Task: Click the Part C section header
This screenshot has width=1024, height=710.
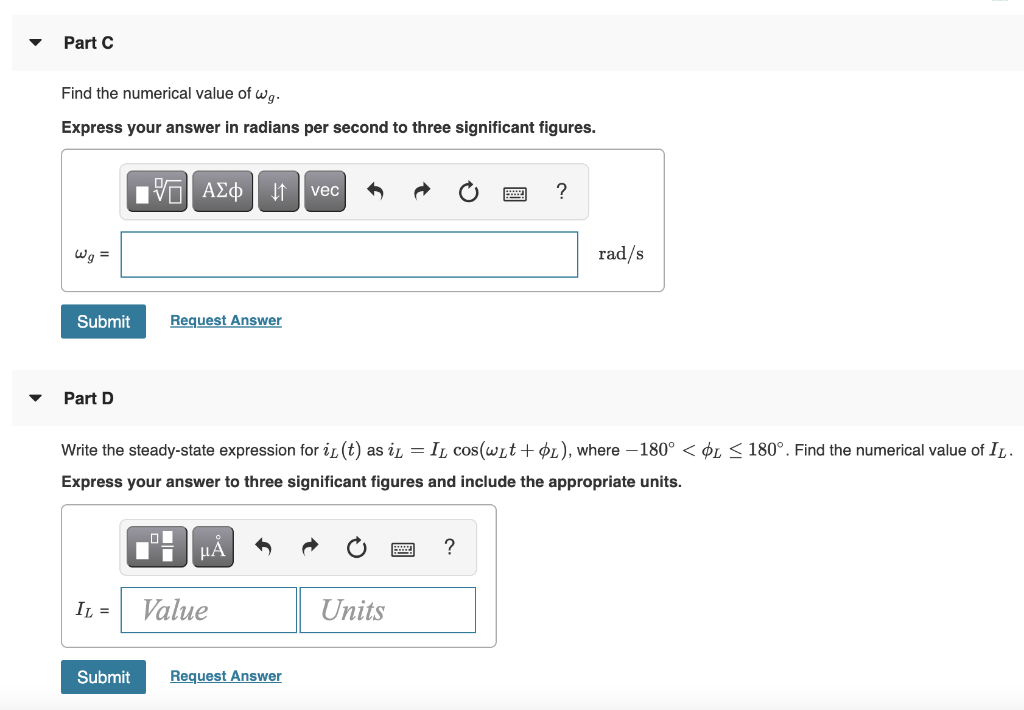Action: 88,42
